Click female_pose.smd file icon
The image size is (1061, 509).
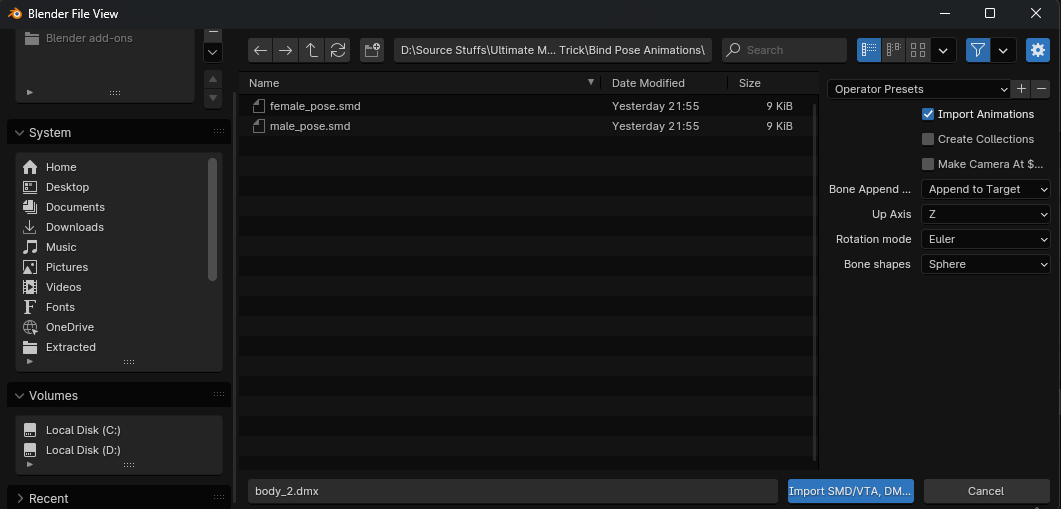pyautogui.click(x=259, y=106)
